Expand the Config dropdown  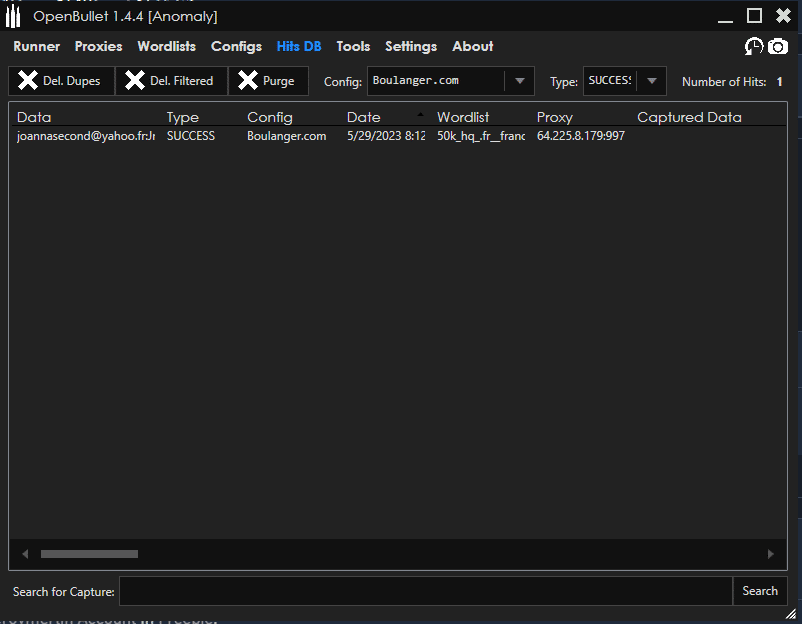(519, 81)
